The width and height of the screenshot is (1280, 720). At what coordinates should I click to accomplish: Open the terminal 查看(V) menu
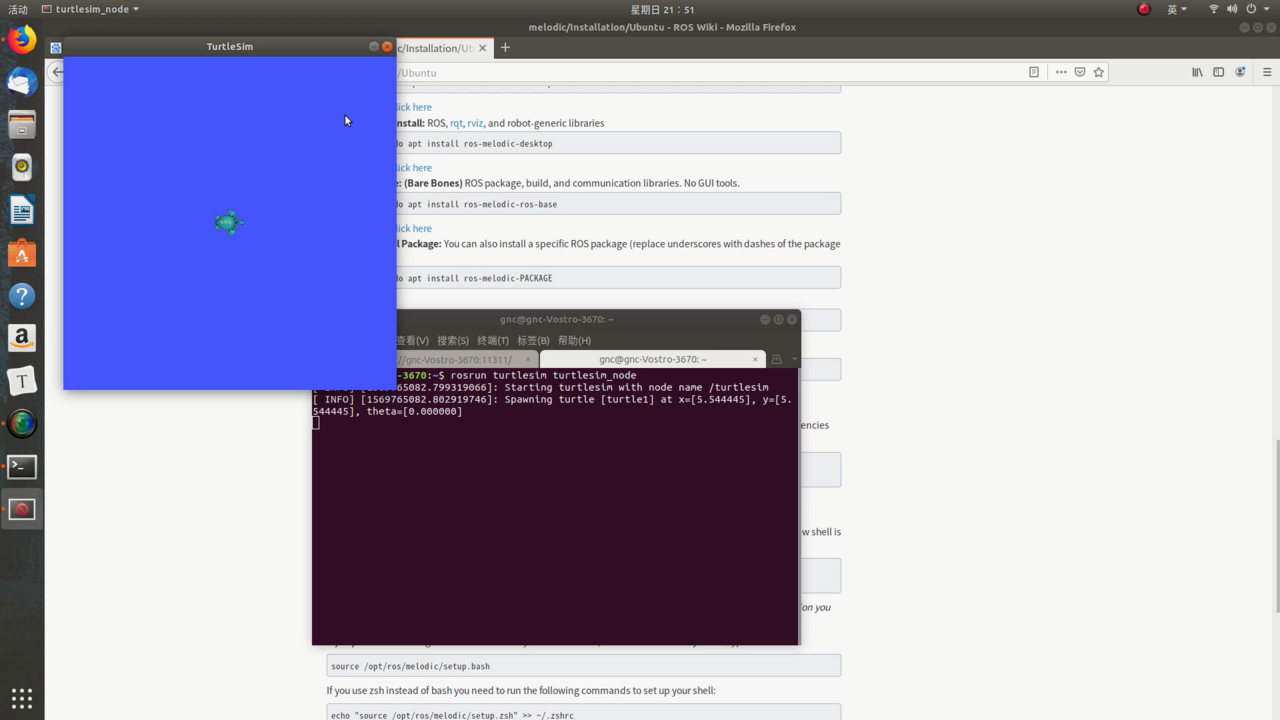(412, 340)
